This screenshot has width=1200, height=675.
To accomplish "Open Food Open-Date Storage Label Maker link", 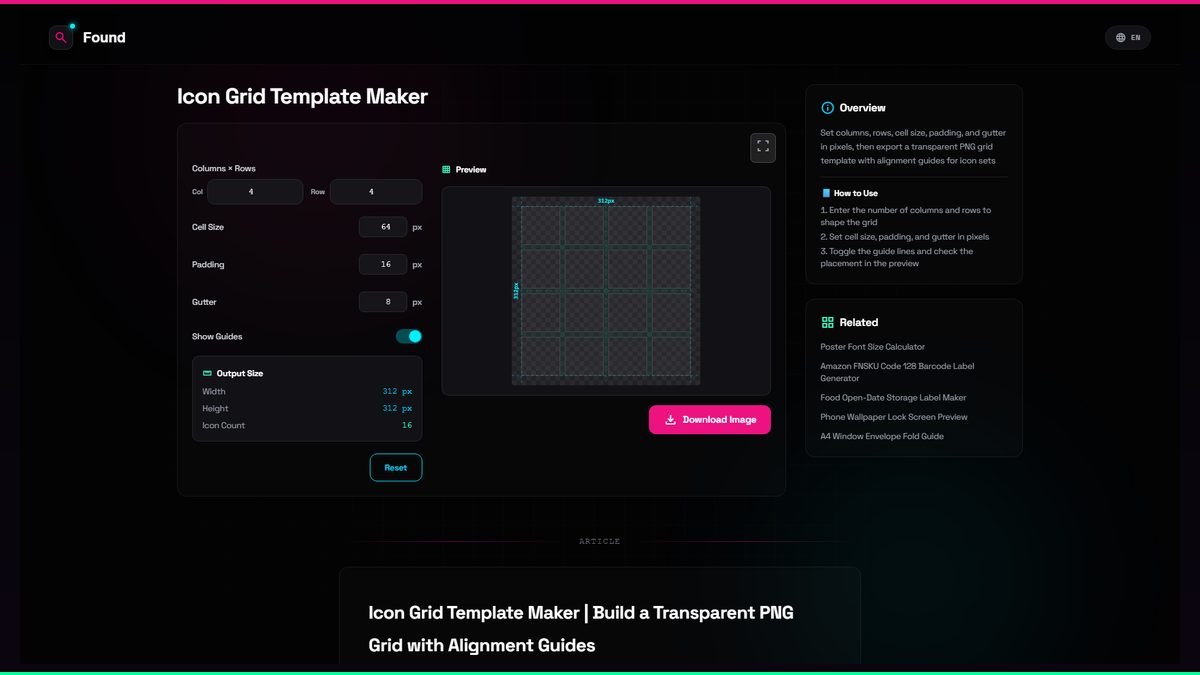I will (893, 398).
